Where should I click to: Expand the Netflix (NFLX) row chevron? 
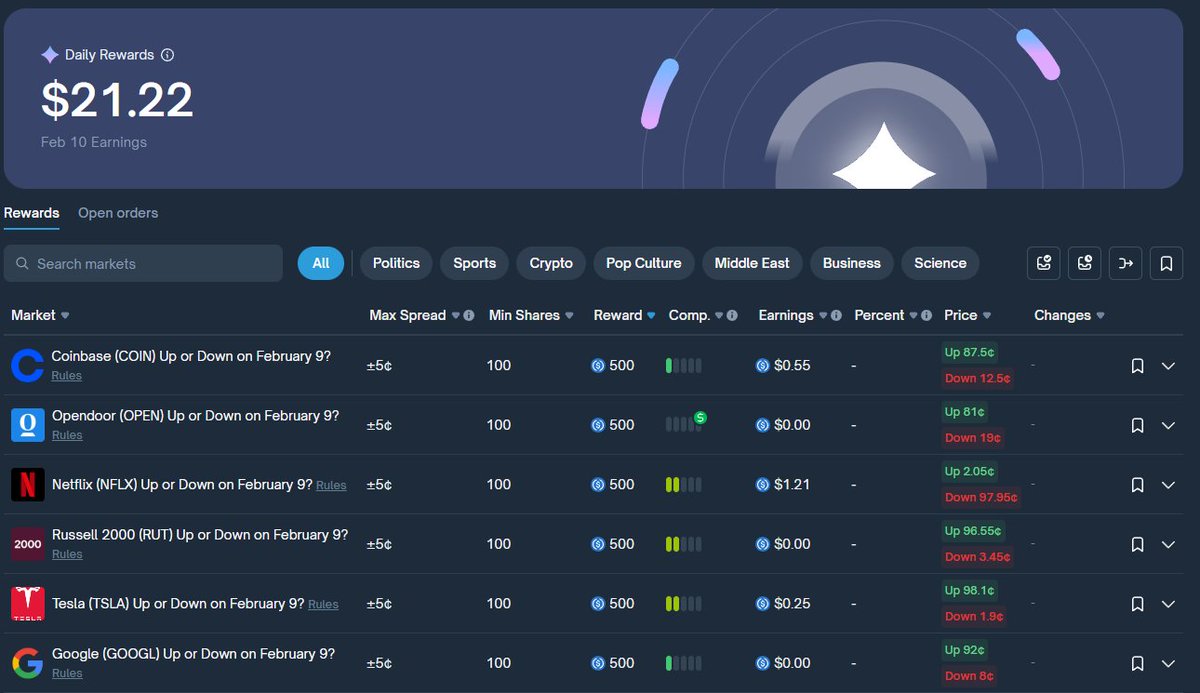pyautogui.click(x=1168, y=485)
